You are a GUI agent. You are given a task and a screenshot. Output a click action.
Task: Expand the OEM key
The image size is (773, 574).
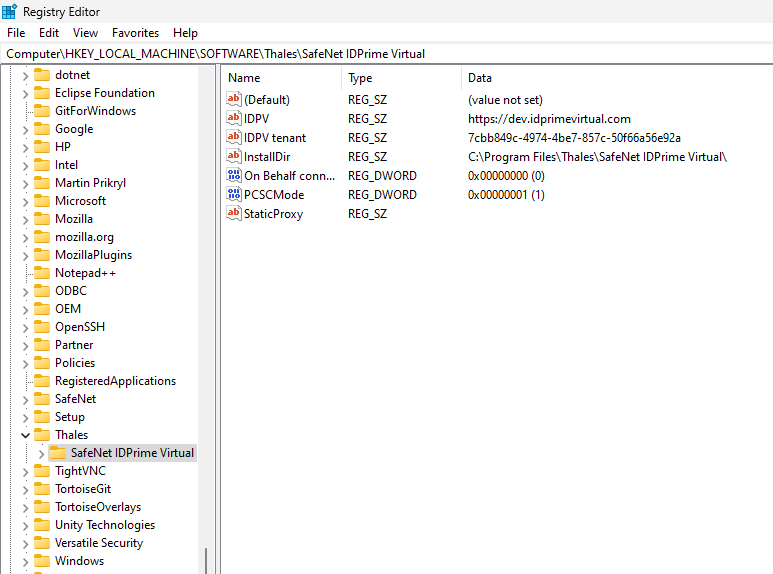point(25,310)
